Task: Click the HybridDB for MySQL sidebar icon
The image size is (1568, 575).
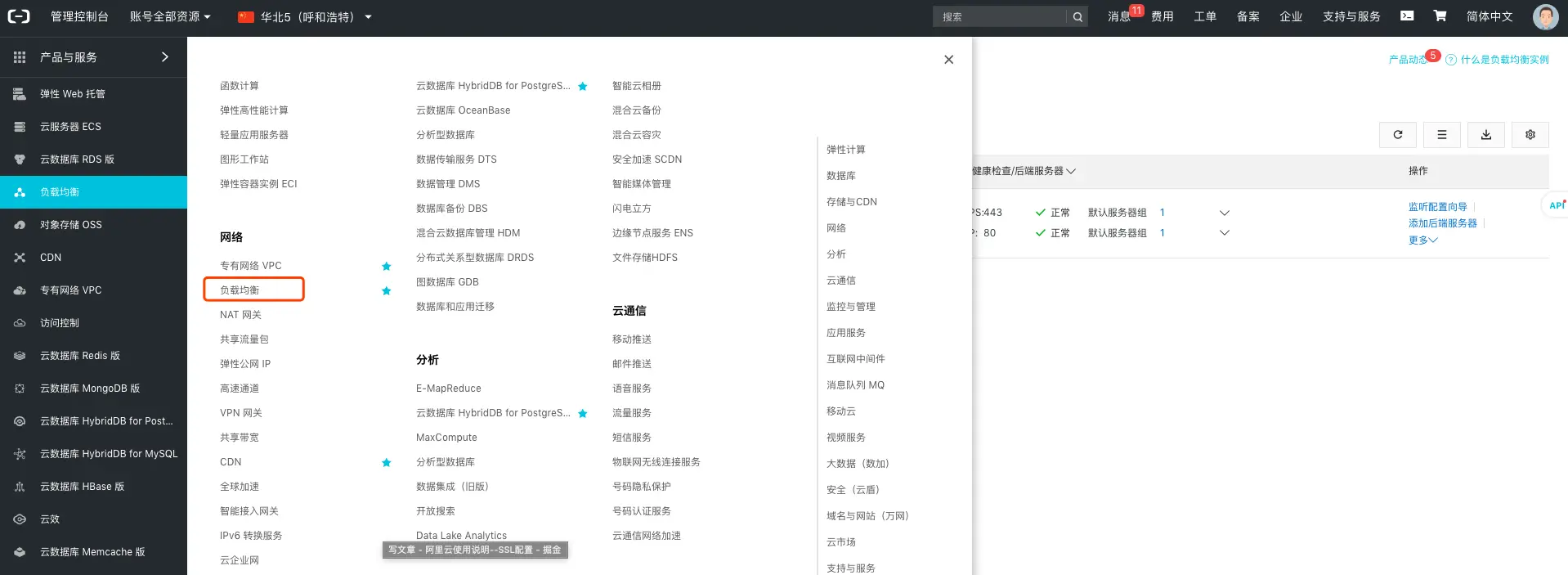Action: [20, 454]
